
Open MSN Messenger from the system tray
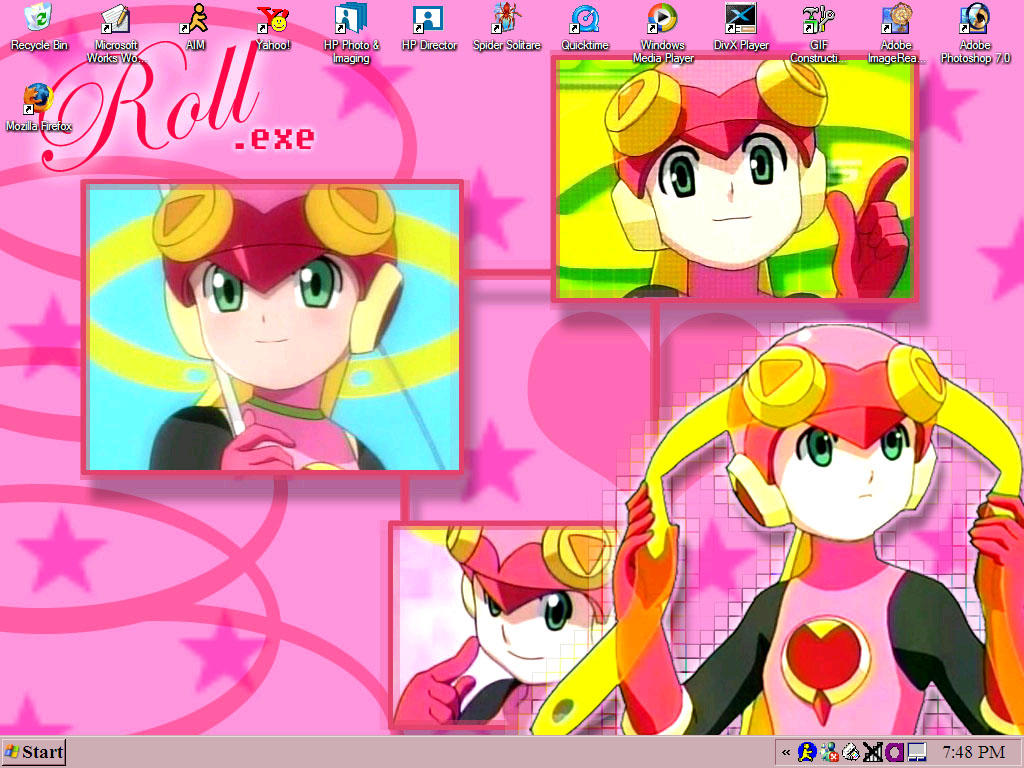point(829,752)
